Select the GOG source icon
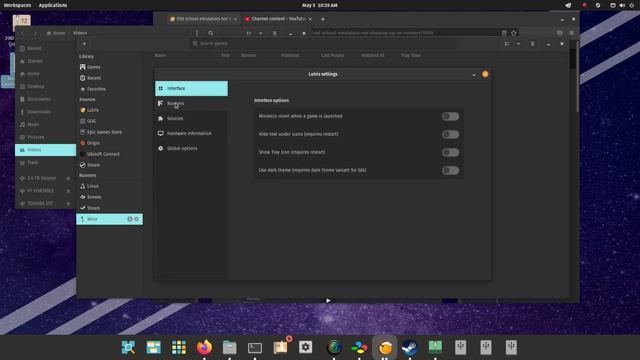 click(82, 121)
